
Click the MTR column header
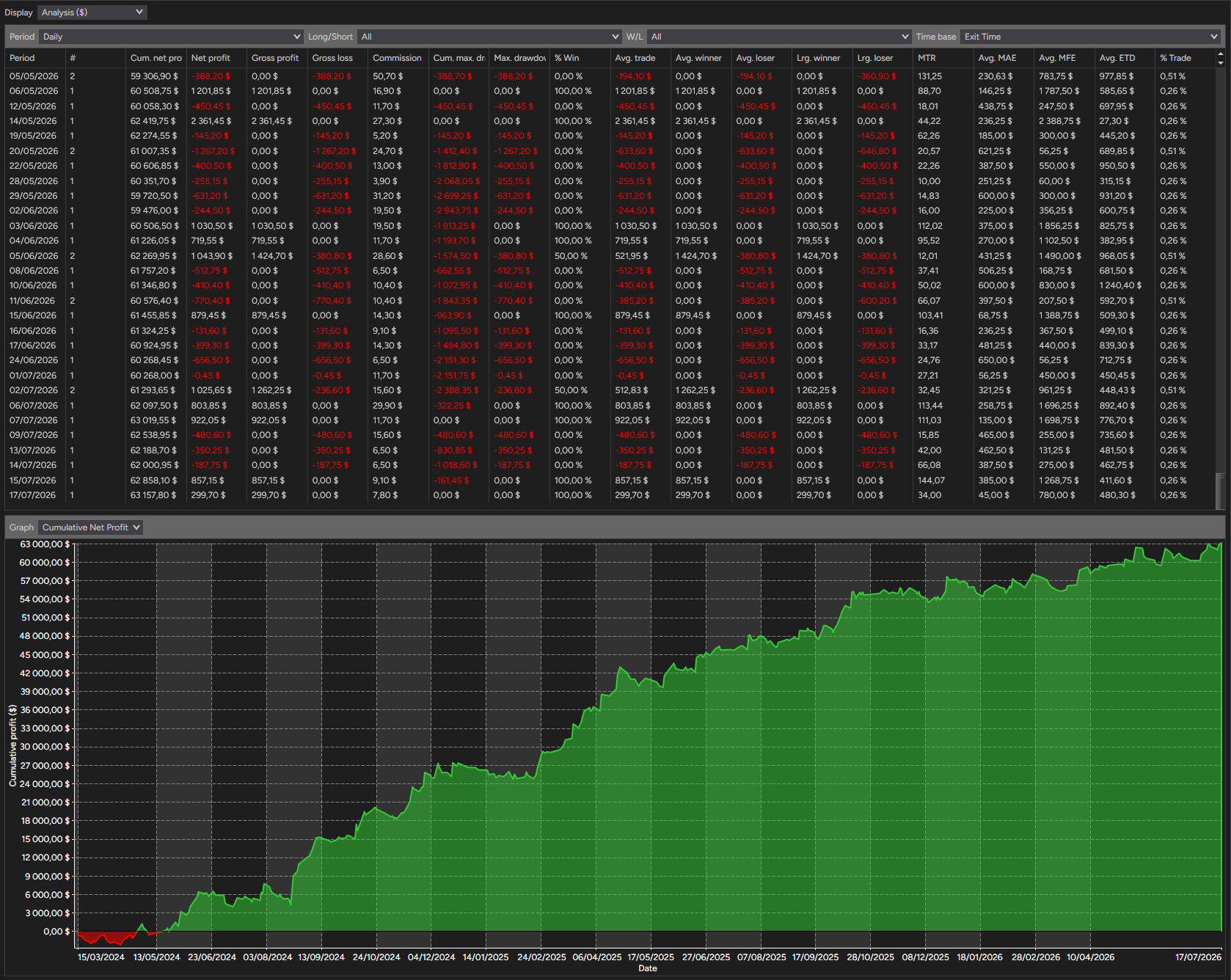point(943,58)
